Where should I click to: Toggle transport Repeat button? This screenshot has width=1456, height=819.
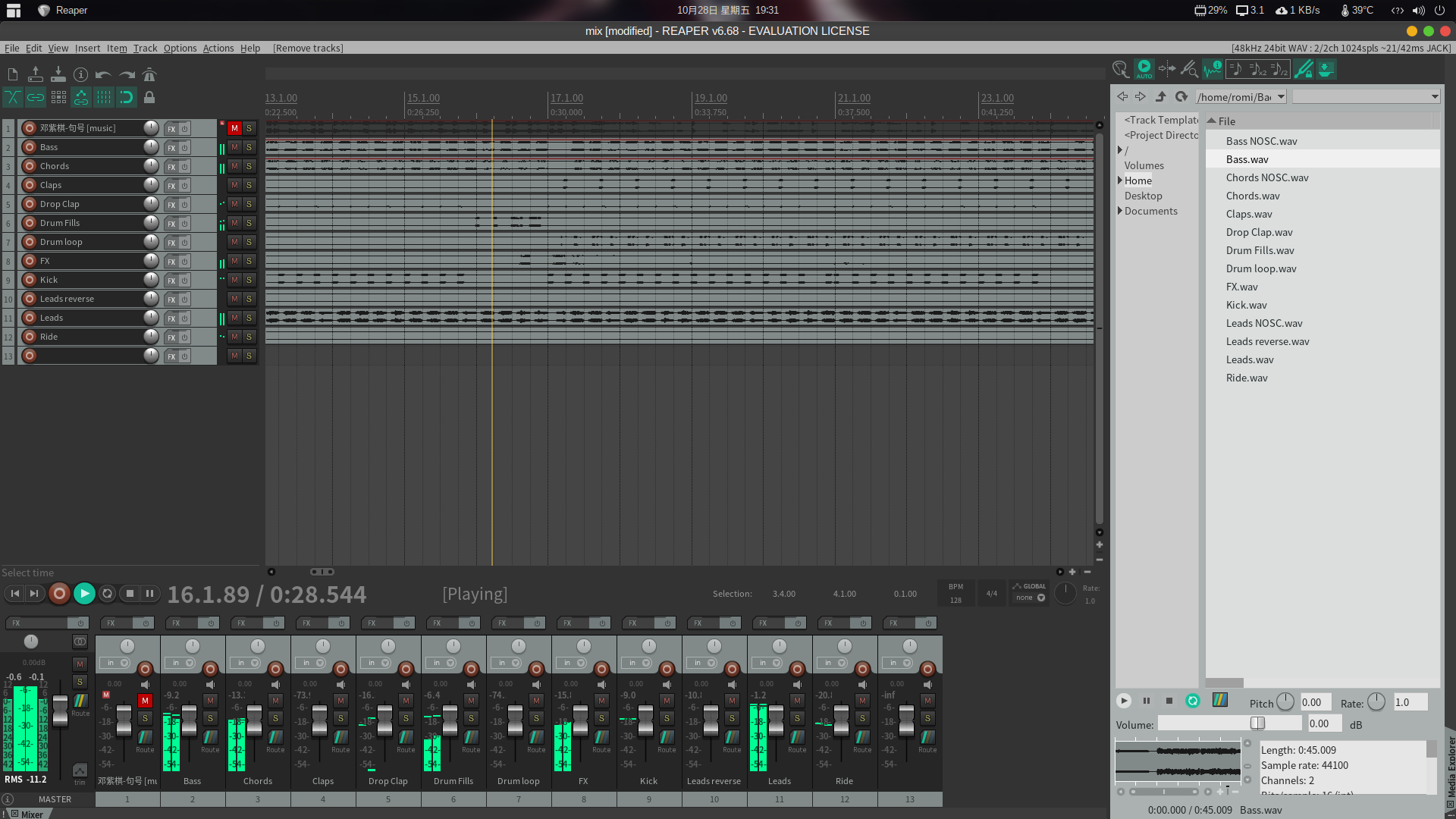pyautogui.click(x=108, y=594)
